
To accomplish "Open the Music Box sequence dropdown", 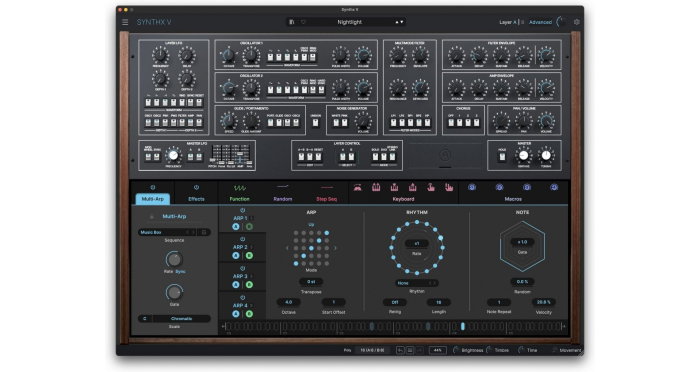I will click(x=167, y=232).
